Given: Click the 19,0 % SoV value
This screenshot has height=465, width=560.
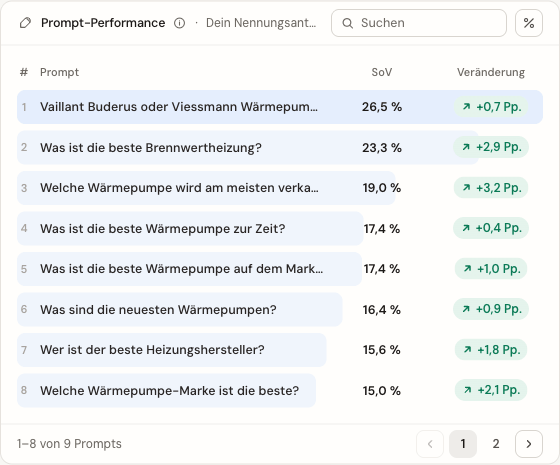Looking at the screenshot, I should [382, 188].
